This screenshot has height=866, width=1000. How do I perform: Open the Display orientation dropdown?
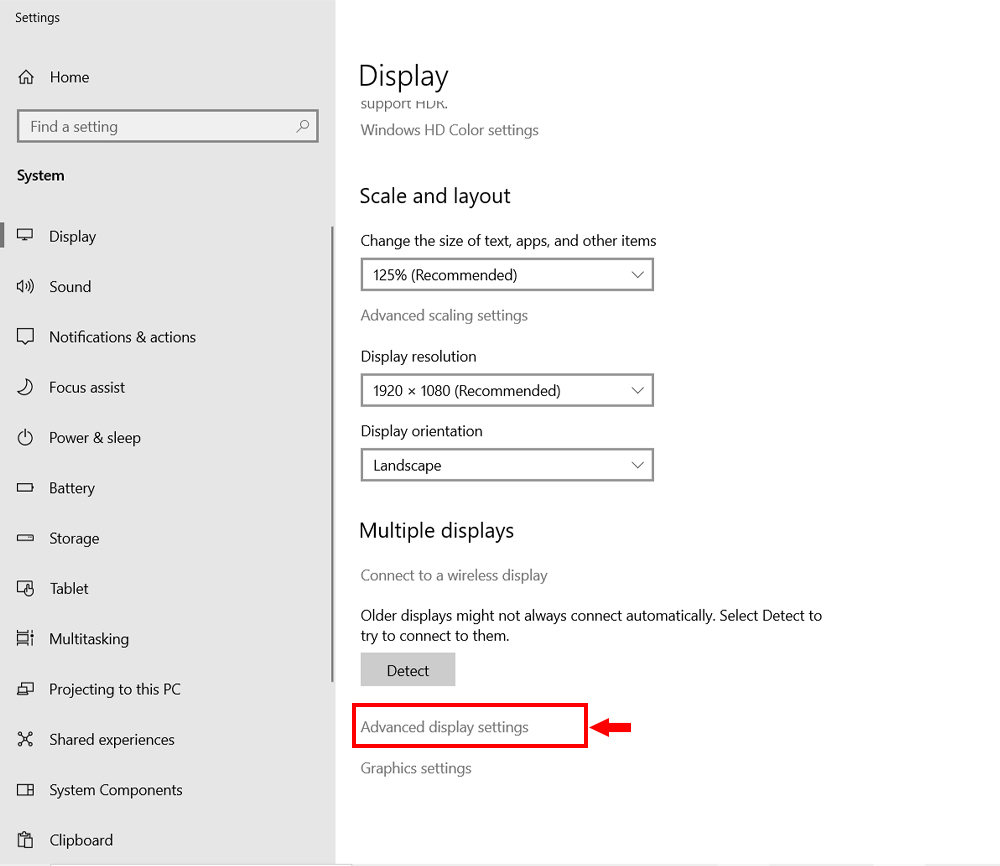[x=506, y=466]
